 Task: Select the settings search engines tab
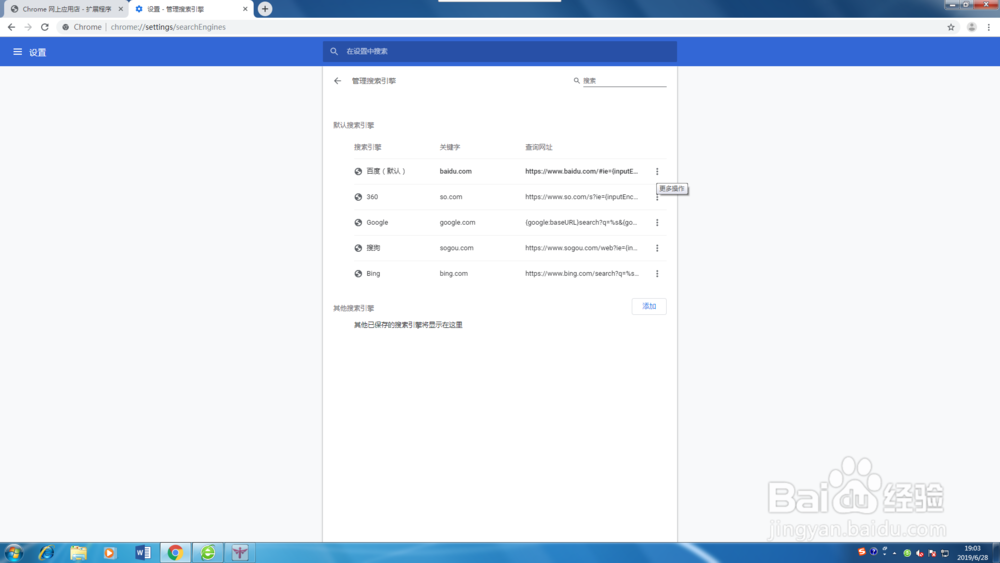(x=190, y=9)
